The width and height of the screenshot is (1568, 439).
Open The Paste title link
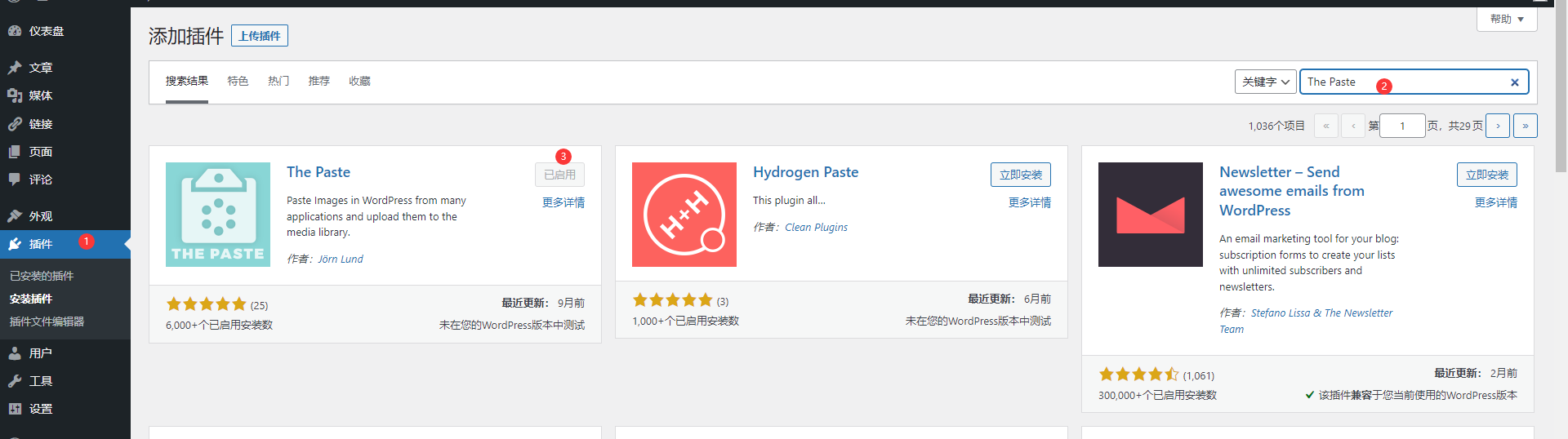pyautogui.click(x=318, y=172)
